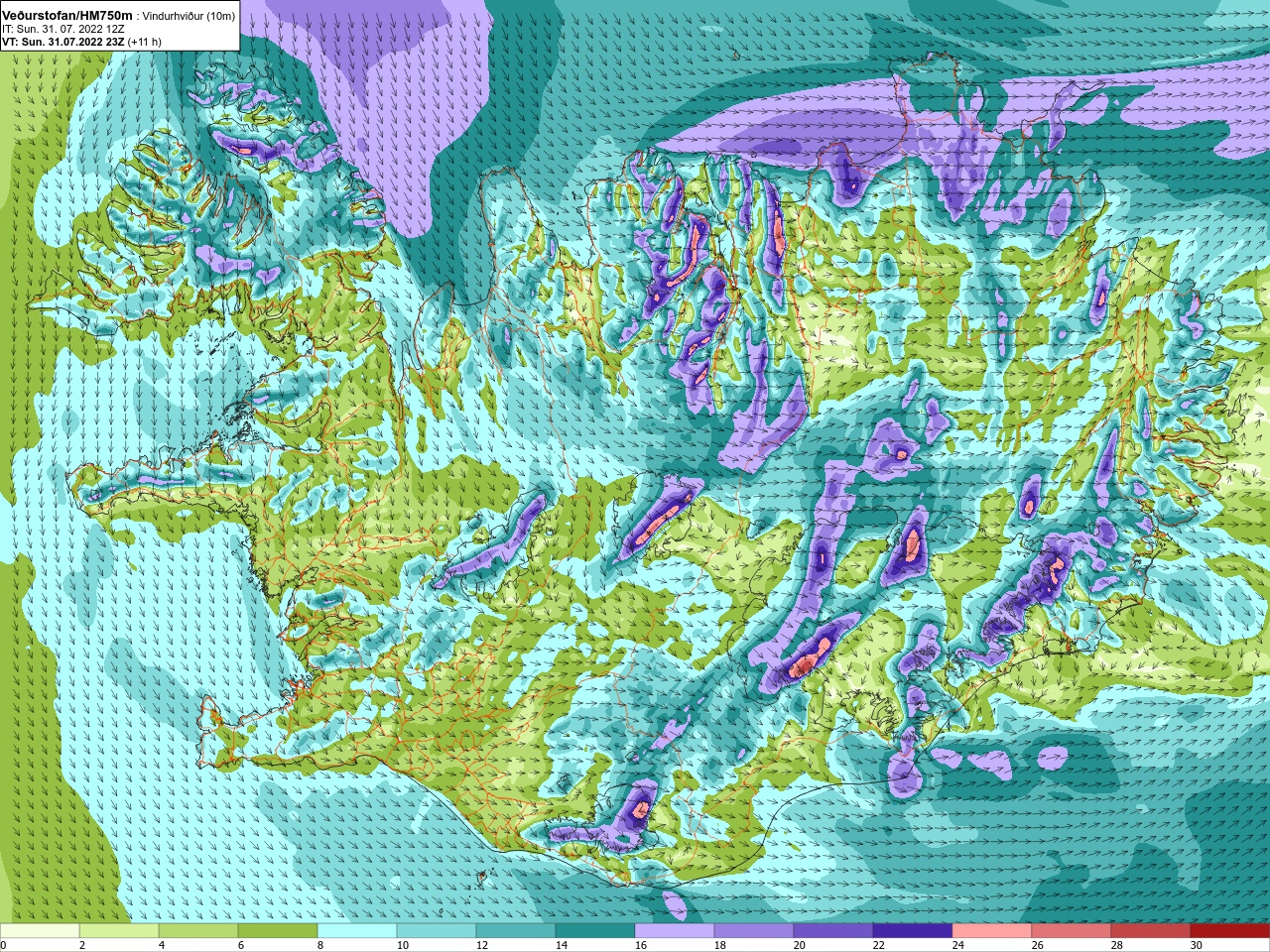Screen dimensions: 1270x952
Task: Click the light lavender 16–18 legend swatch
Action: coord(675,930)
